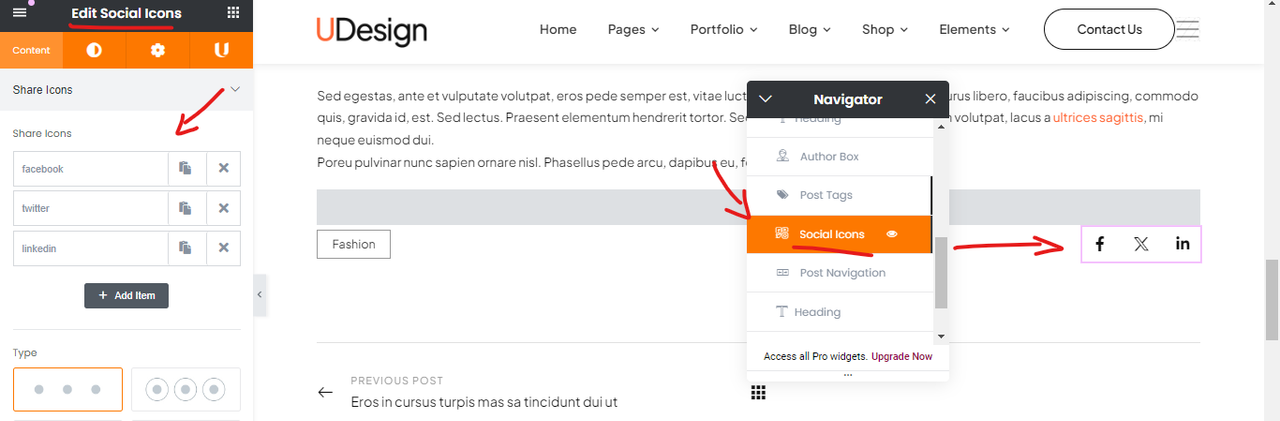
Task: Remove the facebook item
Action: (x=224, y=169)
